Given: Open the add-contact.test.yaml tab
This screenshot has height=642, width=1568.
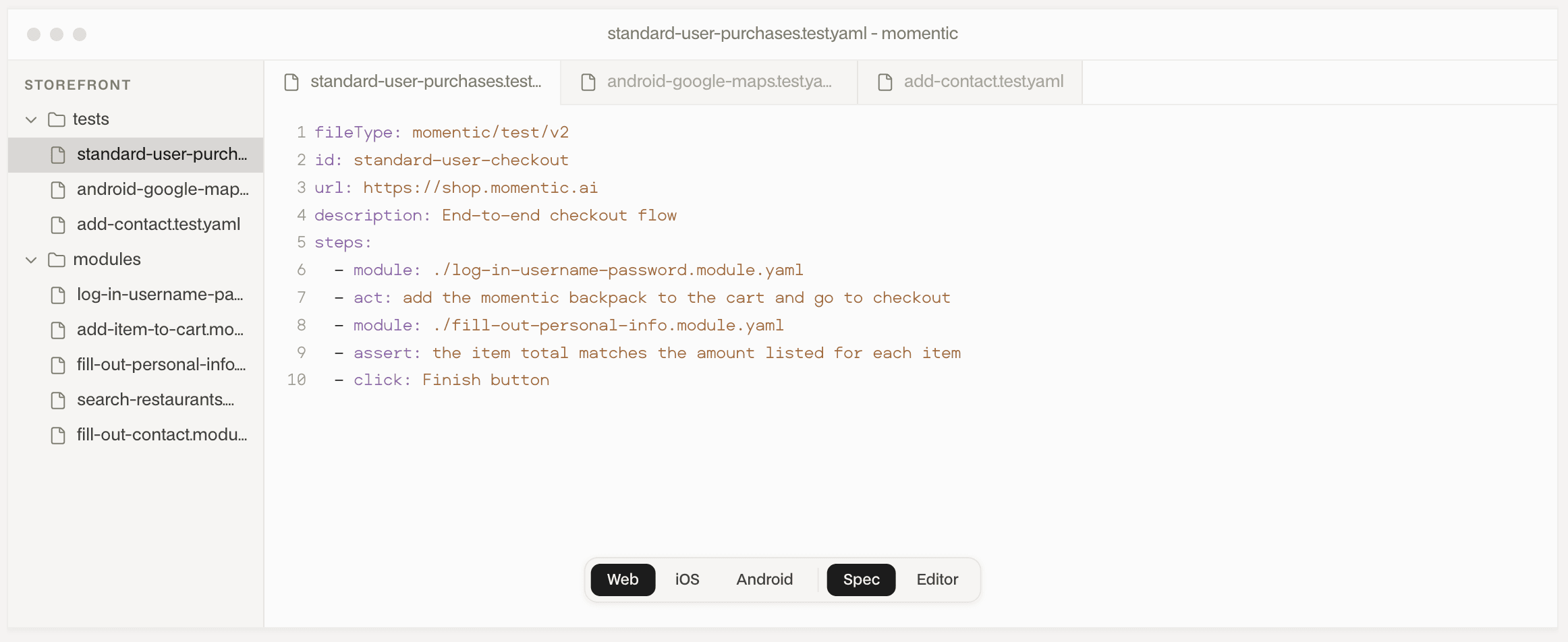Looking at the screenshot, I should point(970,82).
